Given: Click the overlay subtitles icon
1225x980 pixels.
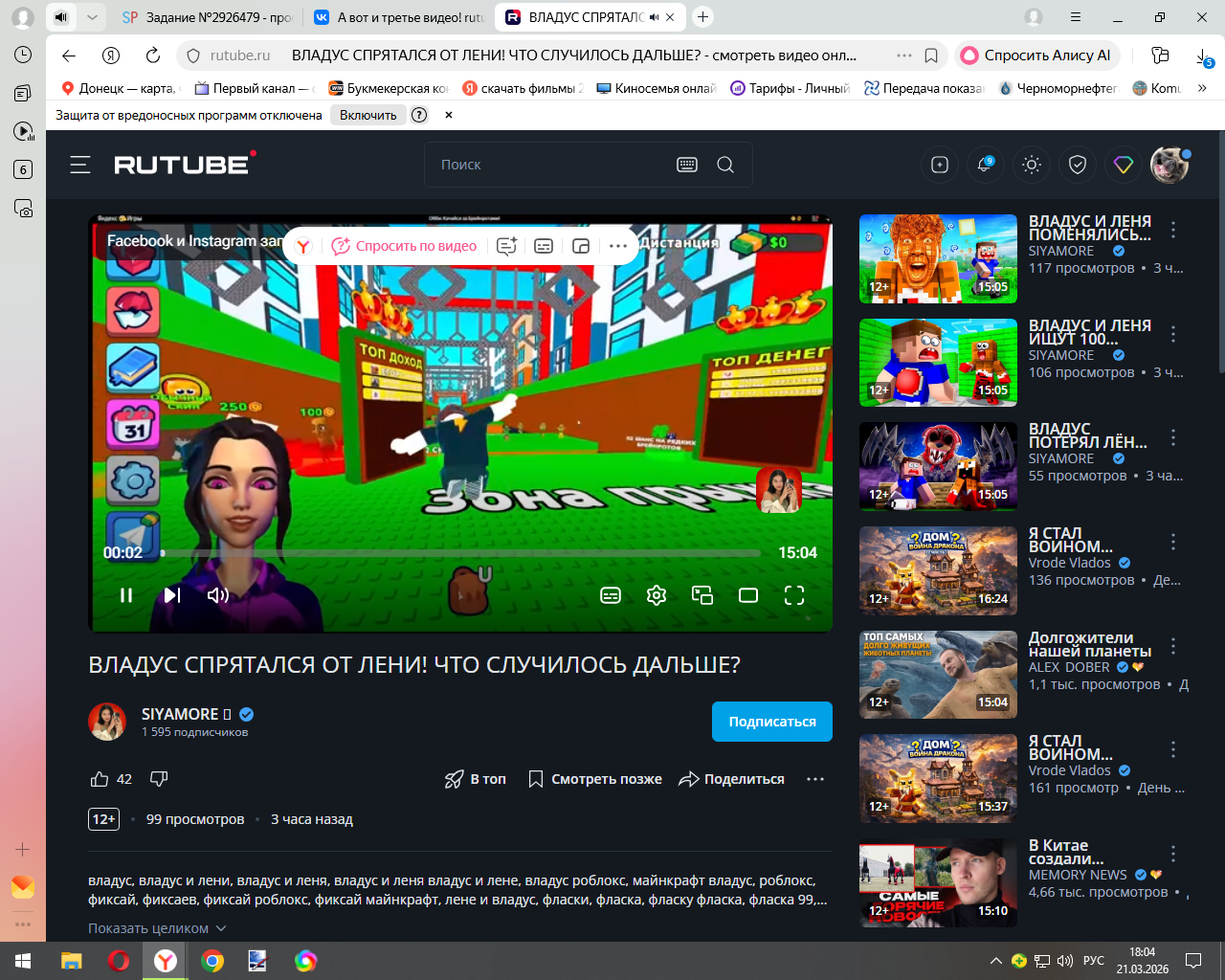Looking at the screenshot, I should (544, 246).
